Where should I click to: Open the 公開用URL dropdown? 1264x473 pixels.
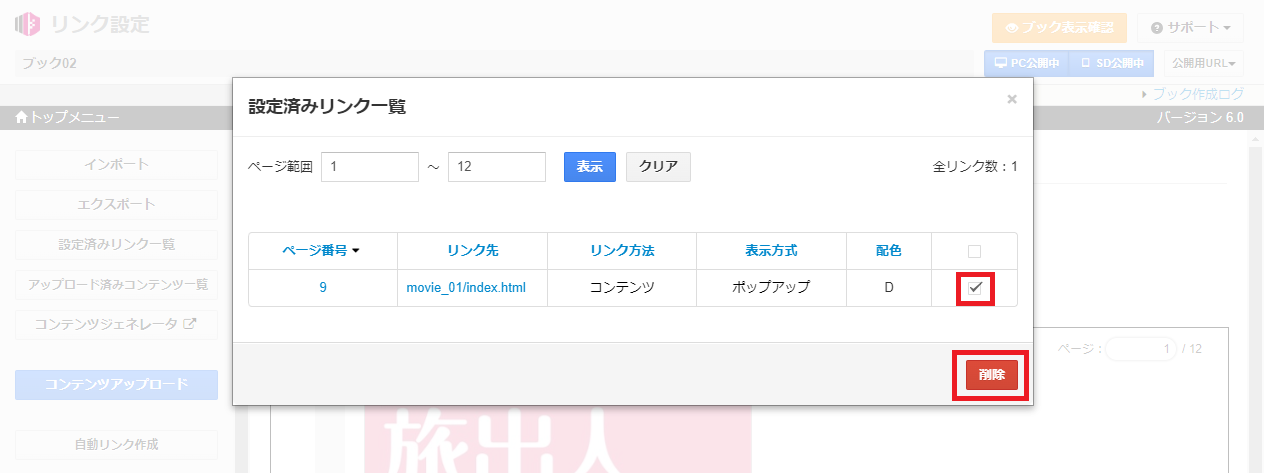[1204, 63]
